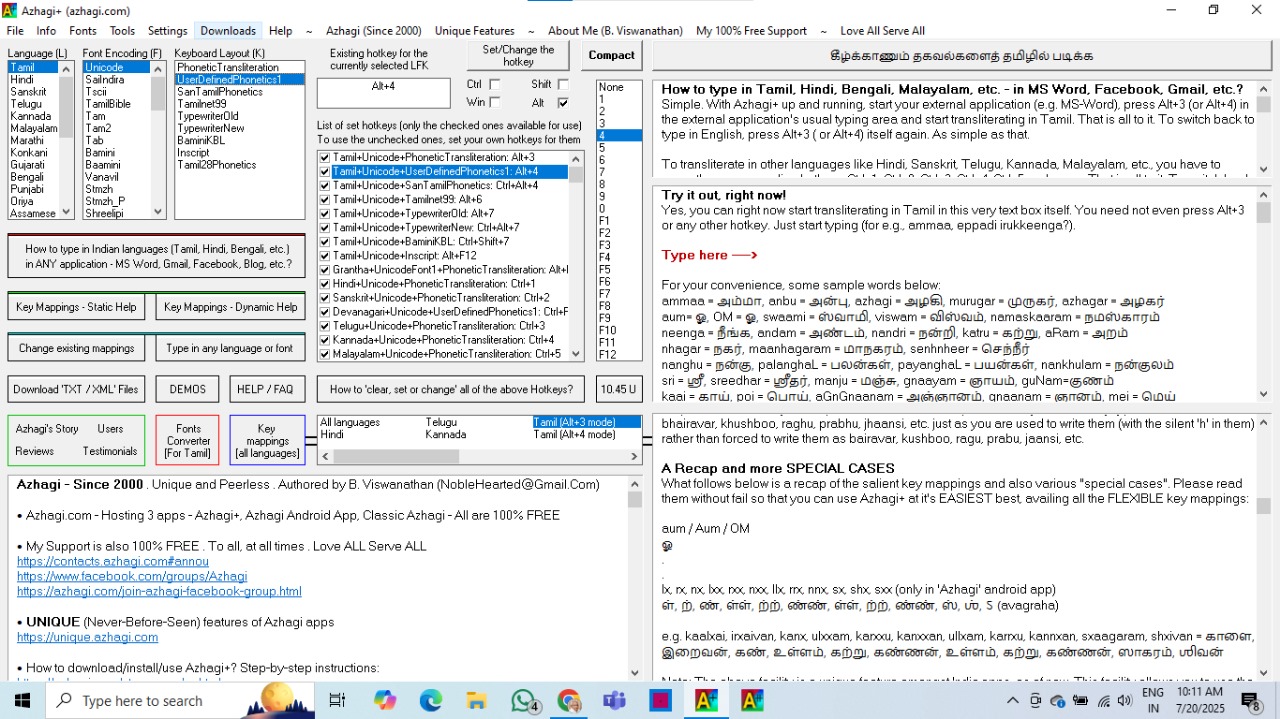This screenshot has height=719, width=1280.
Task: Open the Downloads menu
Action: click(x=228, y=31)
